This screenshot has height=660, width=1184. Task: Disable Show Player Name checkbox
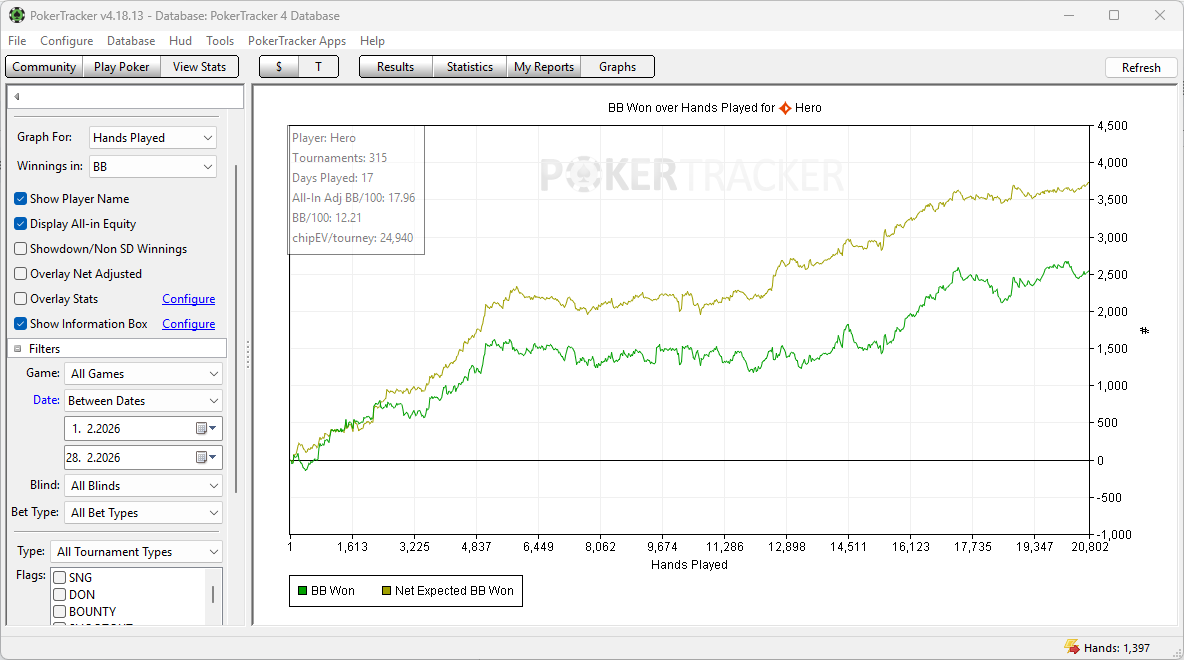pyautogui.click(x=21, y=199)
